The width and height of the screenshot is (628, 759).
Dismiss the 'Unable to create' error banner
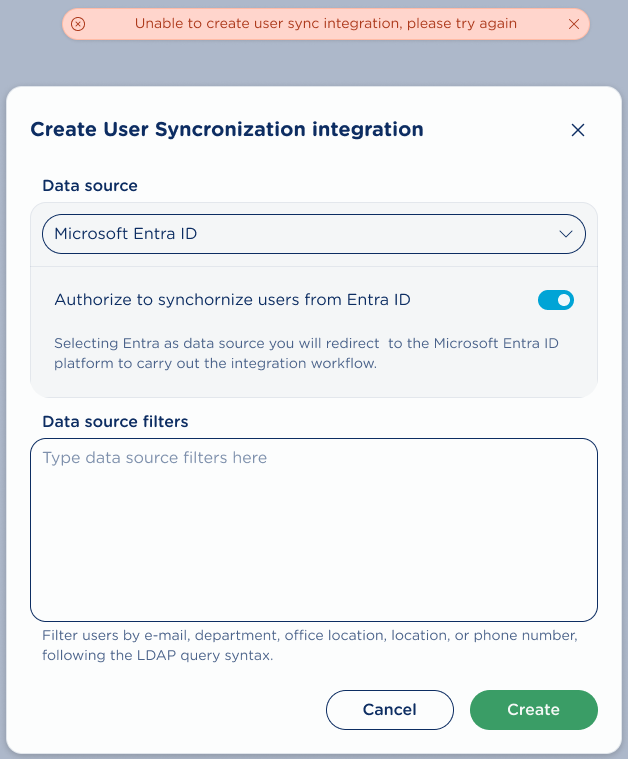coord(574,24)
